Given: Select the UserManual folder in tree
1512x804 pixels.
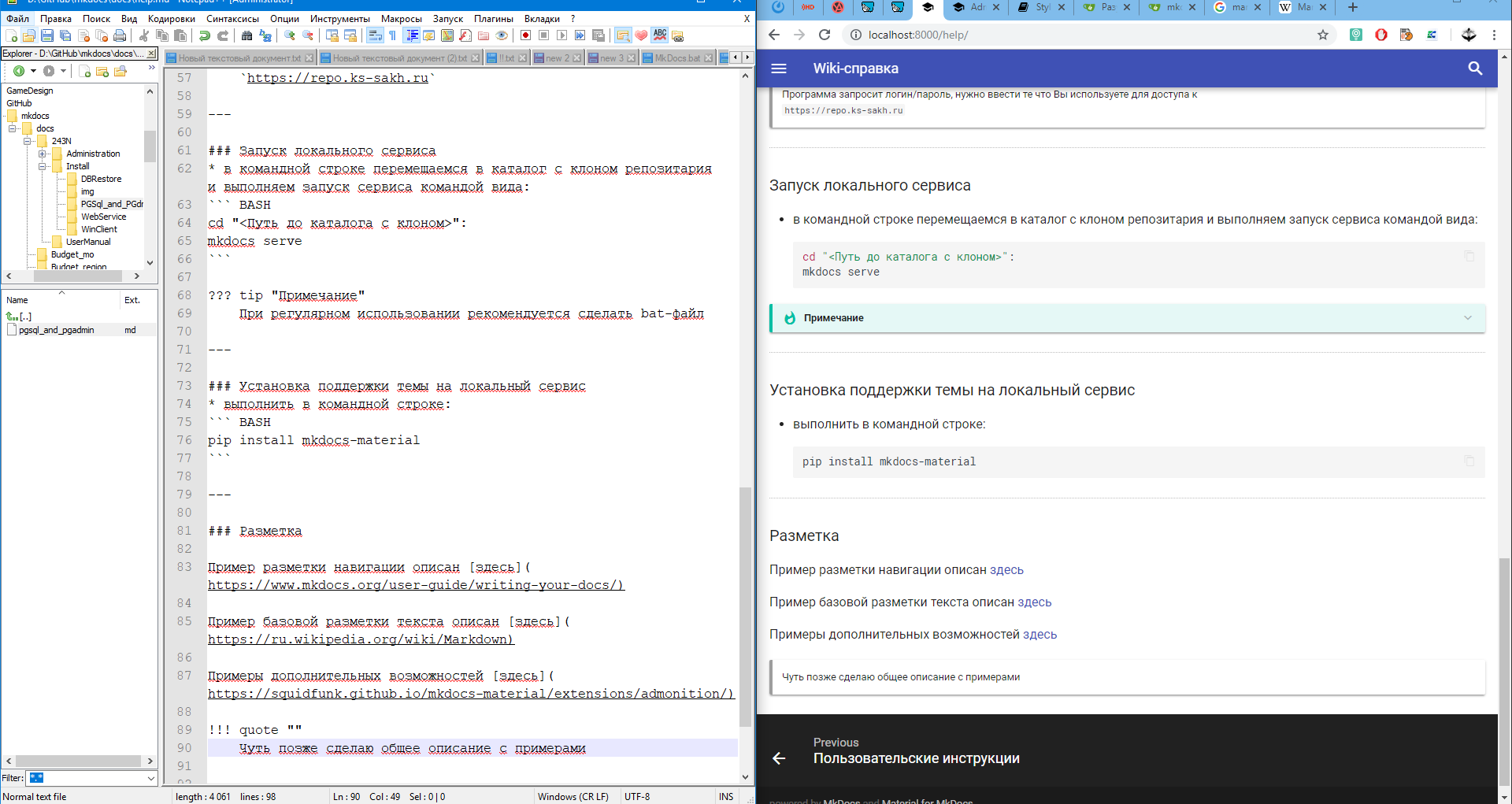Looking at the screenshot, I should [88, 242].
